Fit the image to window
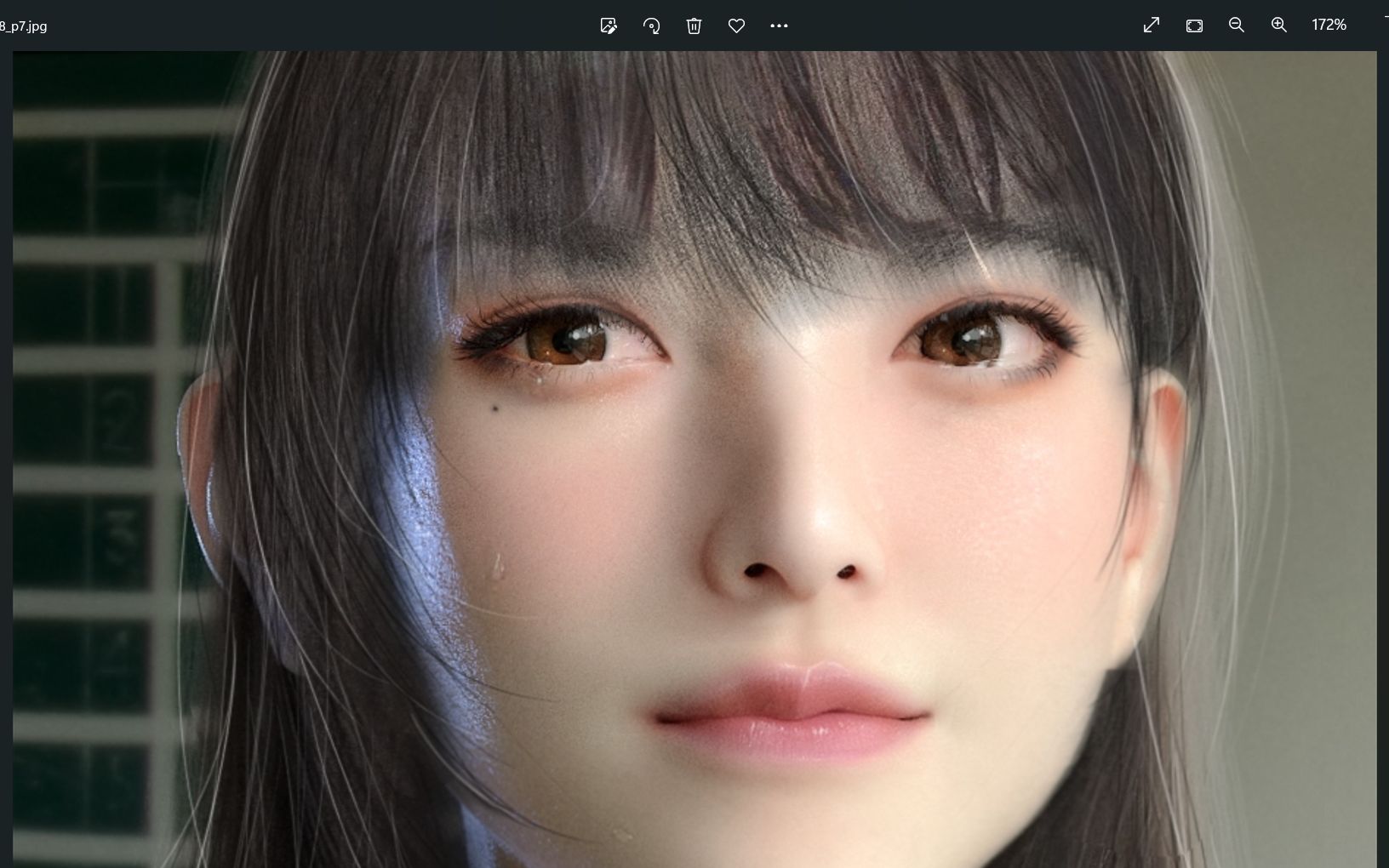This screenshot has height=868, width=1389. click(x=1194, y=26)
